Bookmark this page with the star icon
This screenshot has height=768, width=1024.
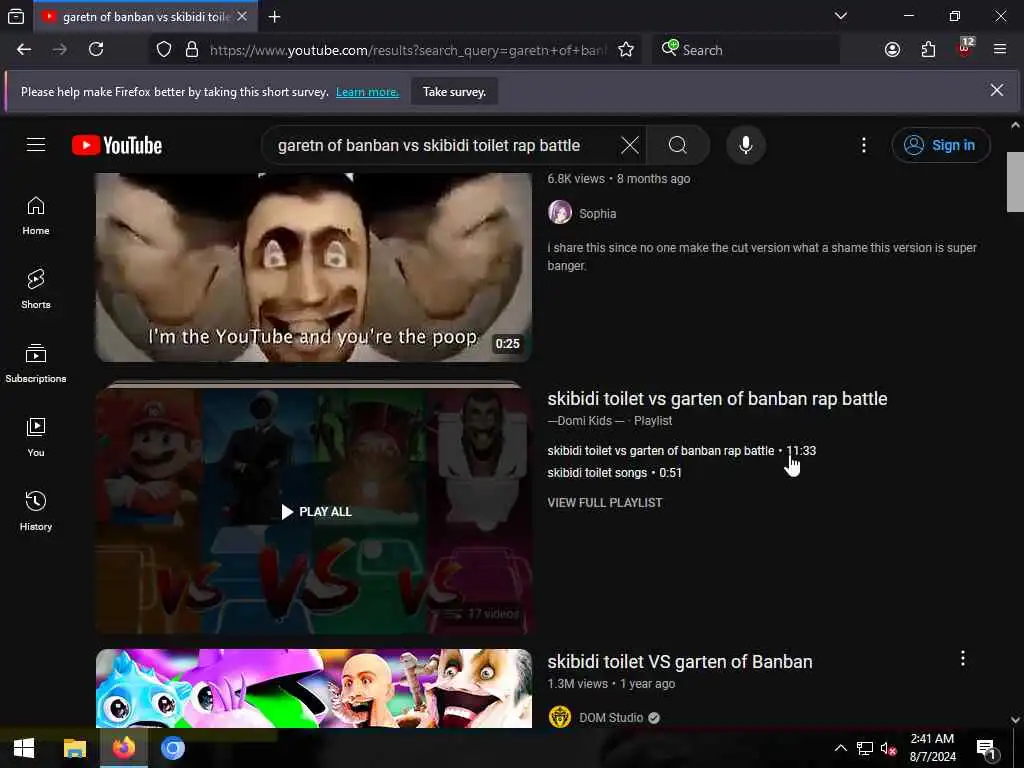626,50
